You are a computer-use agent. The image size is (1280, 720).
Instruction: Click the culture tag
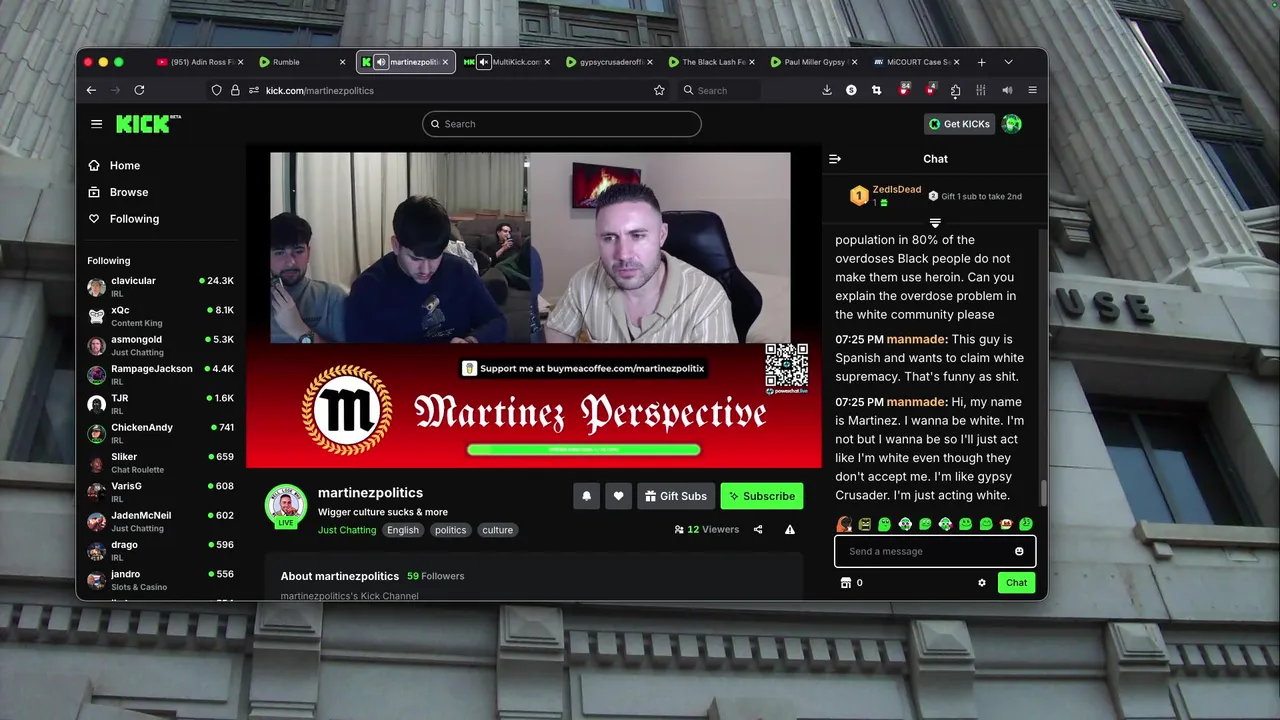tap(497, 530)
